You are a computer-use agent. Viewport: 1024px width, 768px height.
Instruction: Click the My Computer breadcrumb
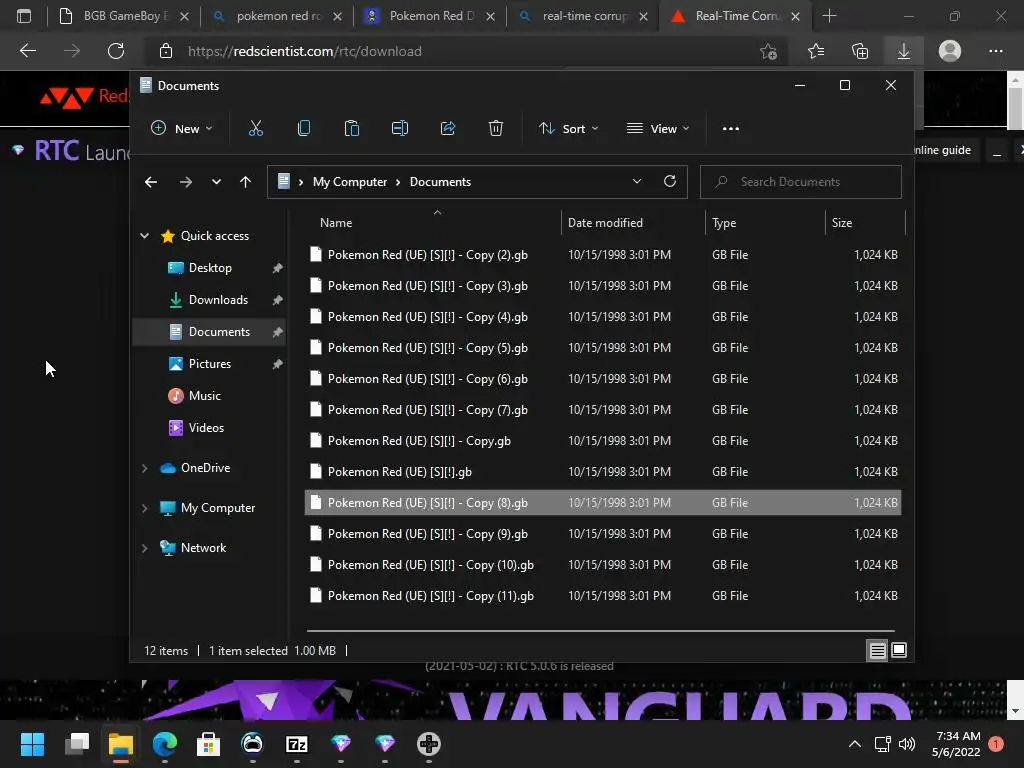(x=349, y=182)
